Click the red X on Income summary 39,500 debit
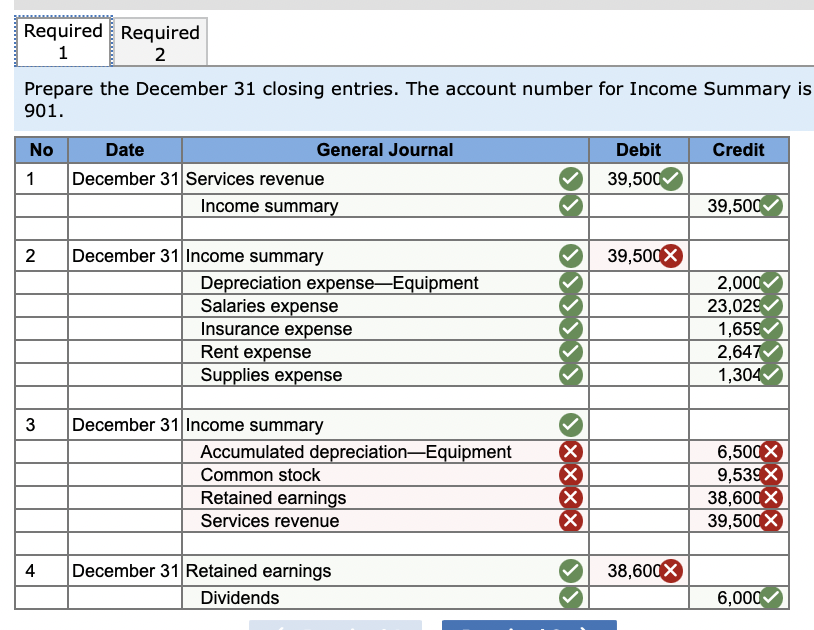Screen dimensions: 814x630 668,256
